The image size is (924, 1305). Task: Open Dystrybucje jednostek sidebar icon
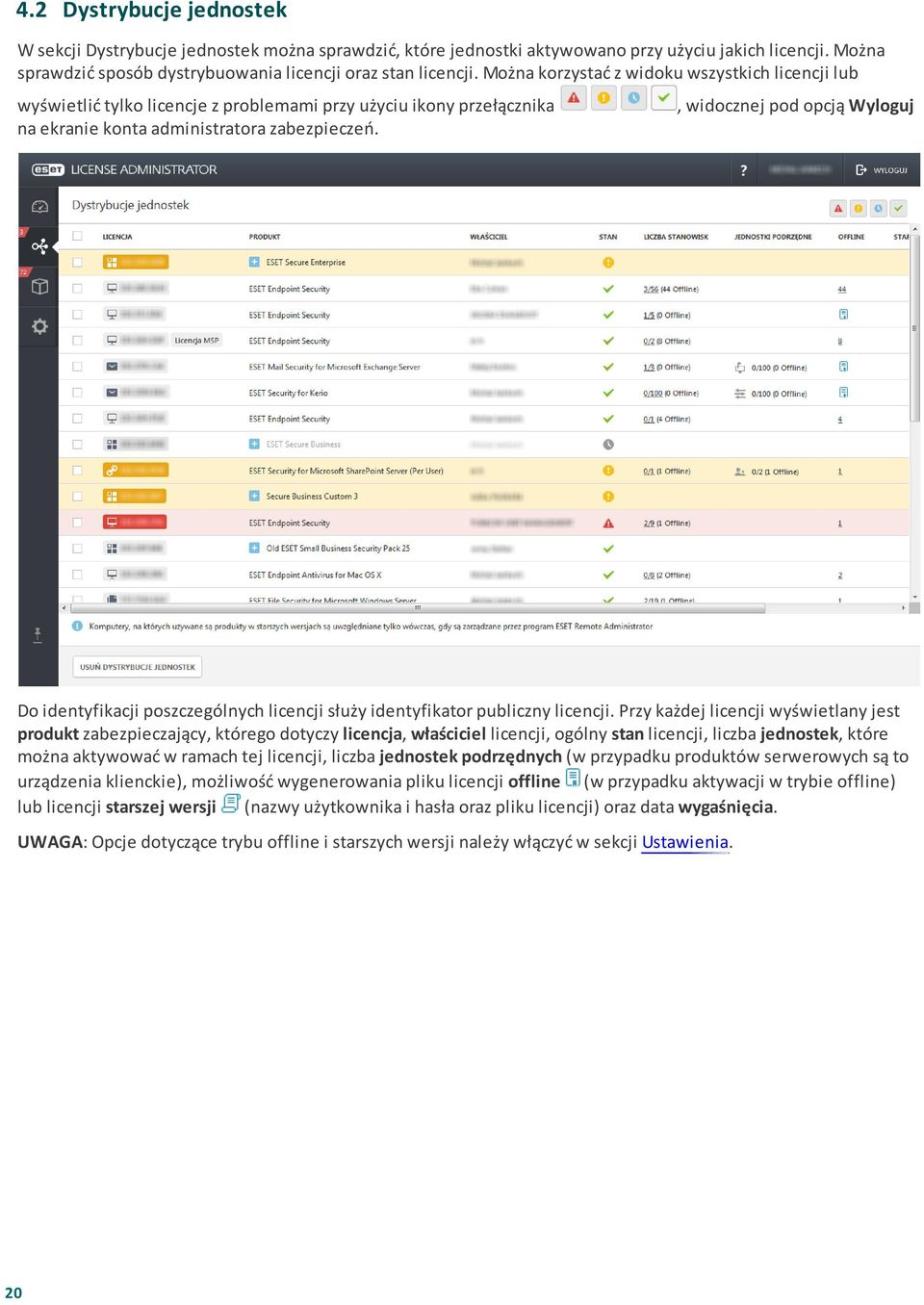pos(39,246)
